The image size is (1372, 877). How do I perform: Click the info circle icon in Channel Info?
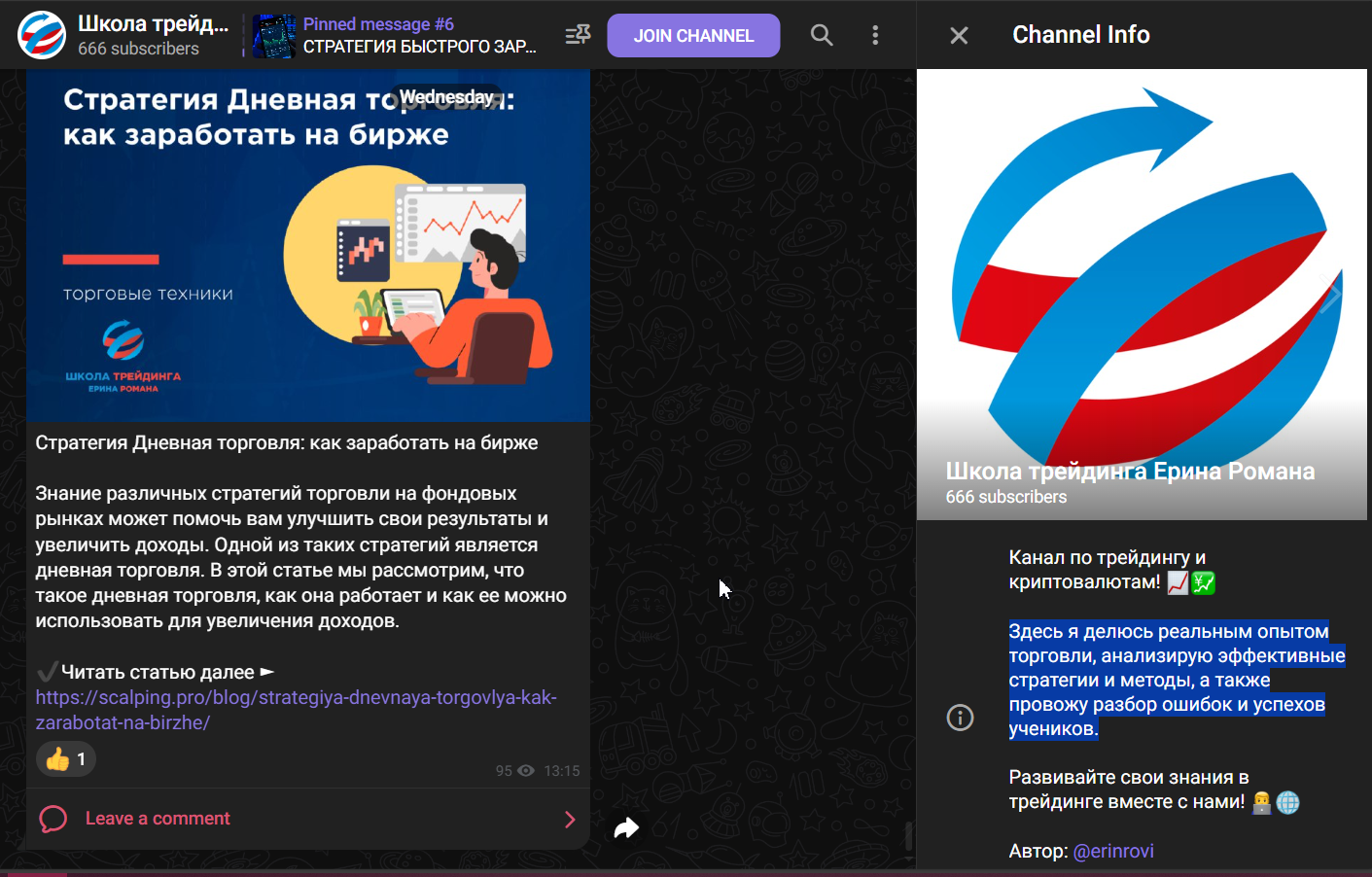(960, 718)
